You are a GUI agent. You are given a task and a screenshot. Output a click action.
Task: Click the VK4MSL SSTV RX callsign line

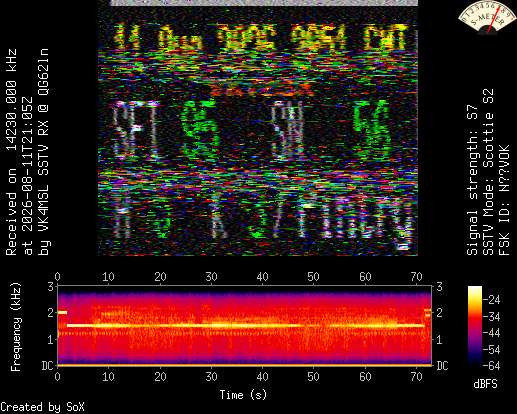click(x=44, y=152)
